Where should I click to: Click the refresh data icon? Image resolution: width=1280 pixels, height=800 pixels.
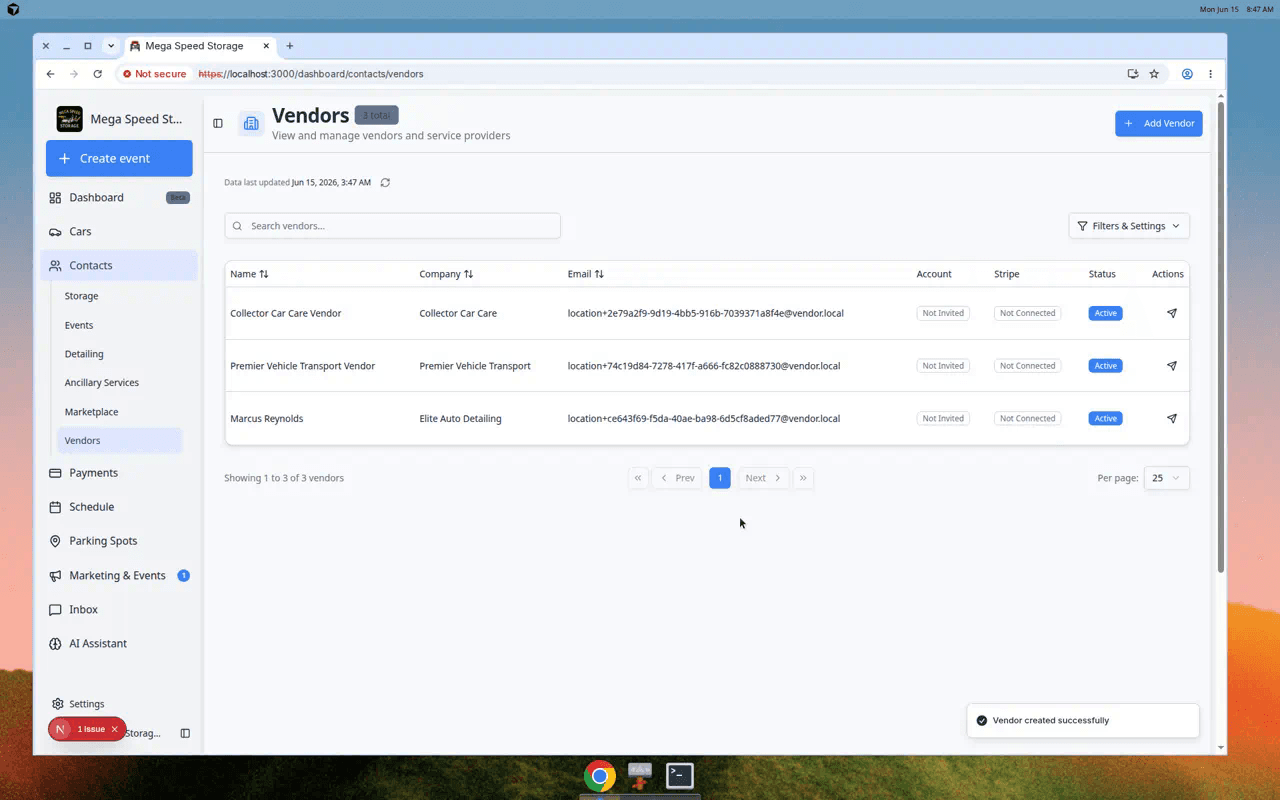click(385, 182)
